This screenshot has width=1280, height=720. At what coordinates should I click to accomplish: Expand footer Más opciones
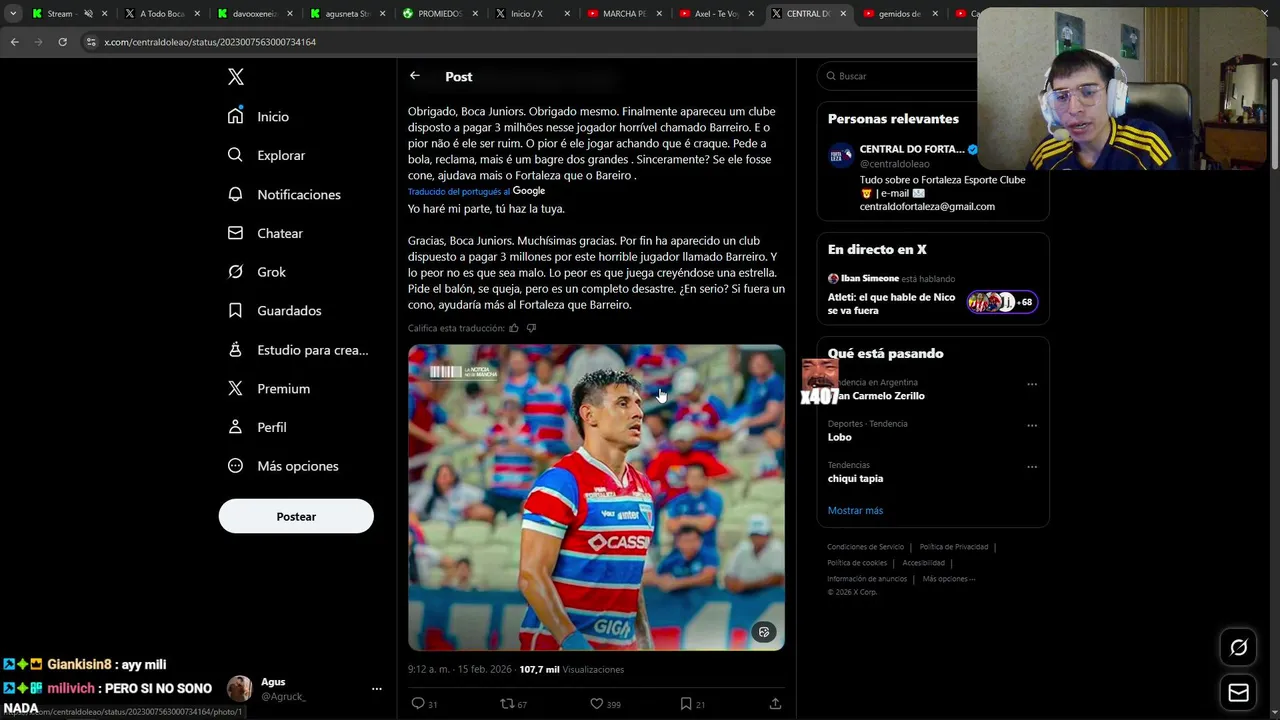[948, 579]
